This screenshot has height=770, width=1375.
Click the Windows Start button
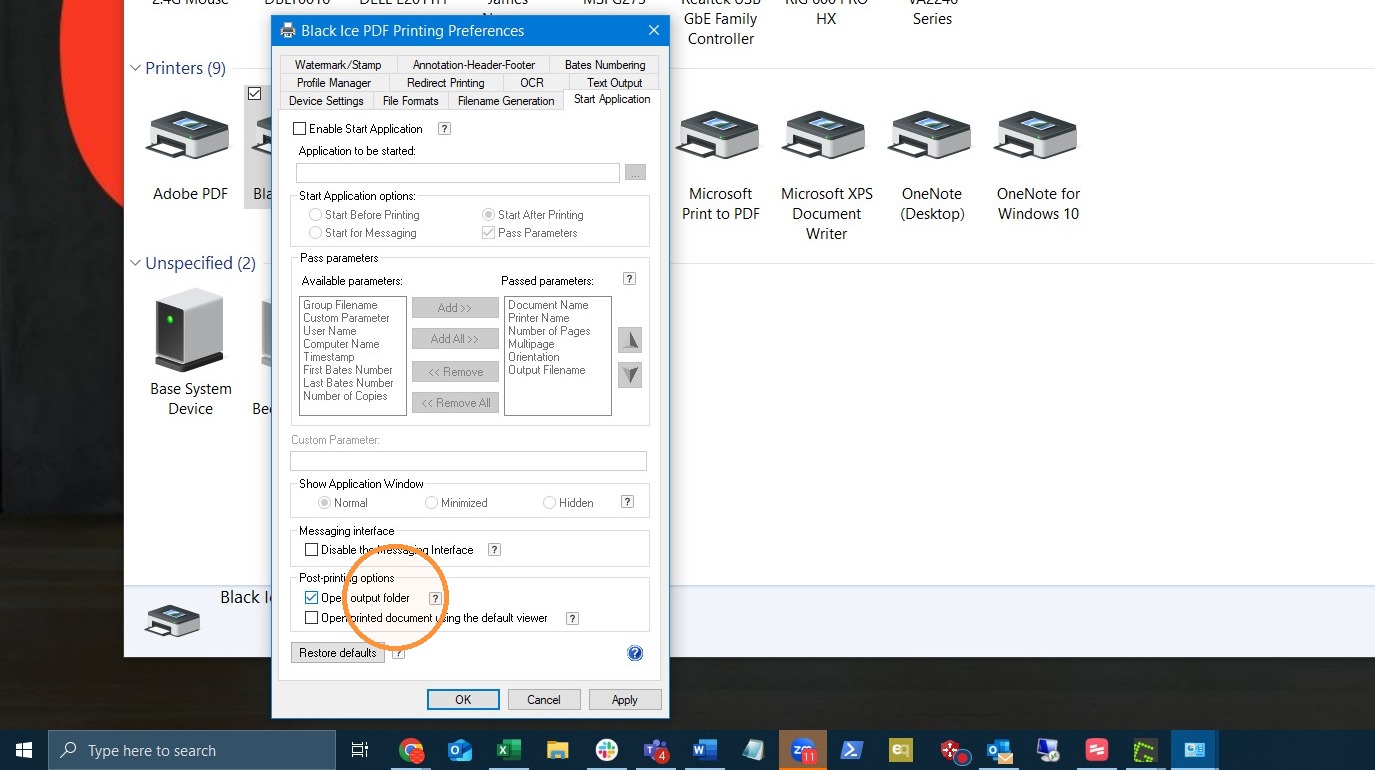(x=24, y=750)
